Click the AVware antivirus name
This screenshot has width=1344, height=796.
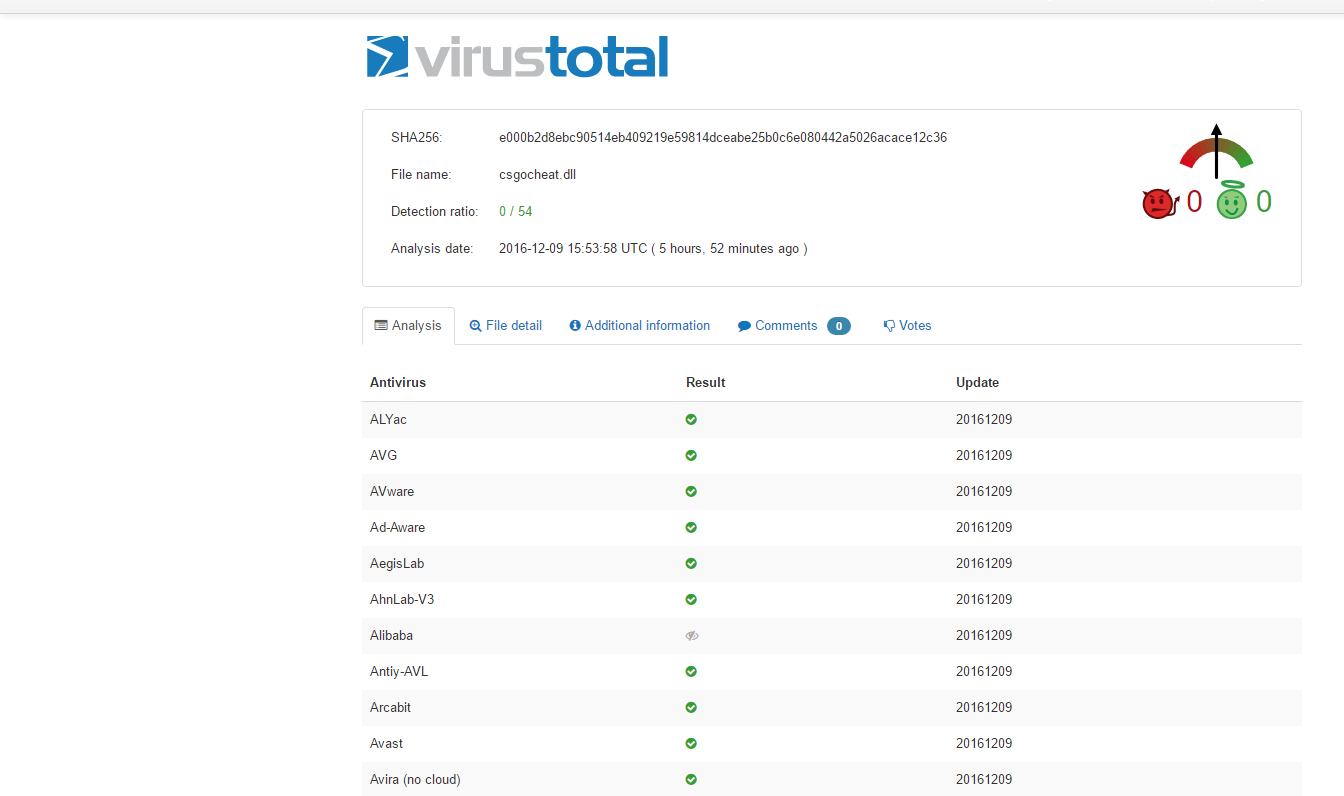392,492
